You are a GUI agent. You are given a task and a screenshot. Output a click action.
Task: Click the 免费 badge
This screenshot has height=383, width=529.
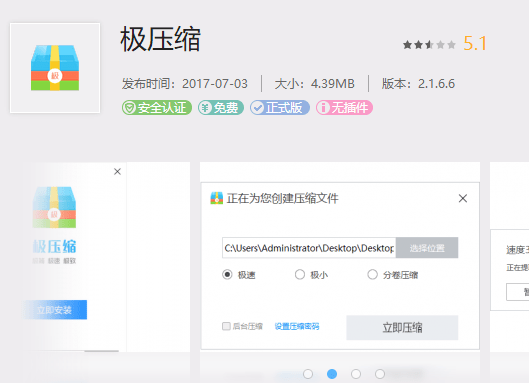click(221, 108)
